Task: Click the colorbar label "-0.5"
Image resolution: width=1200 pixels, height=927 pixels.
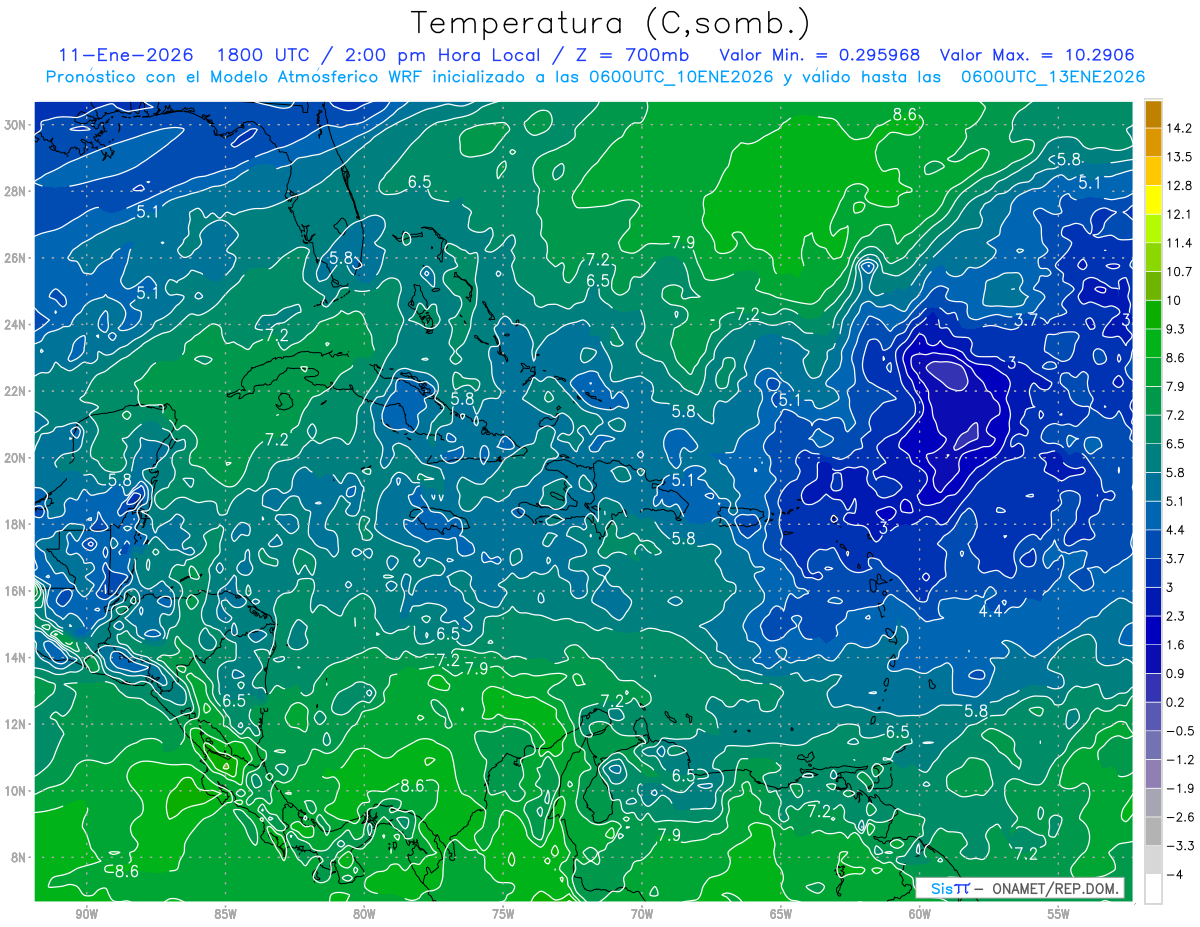Action: 1179,731
